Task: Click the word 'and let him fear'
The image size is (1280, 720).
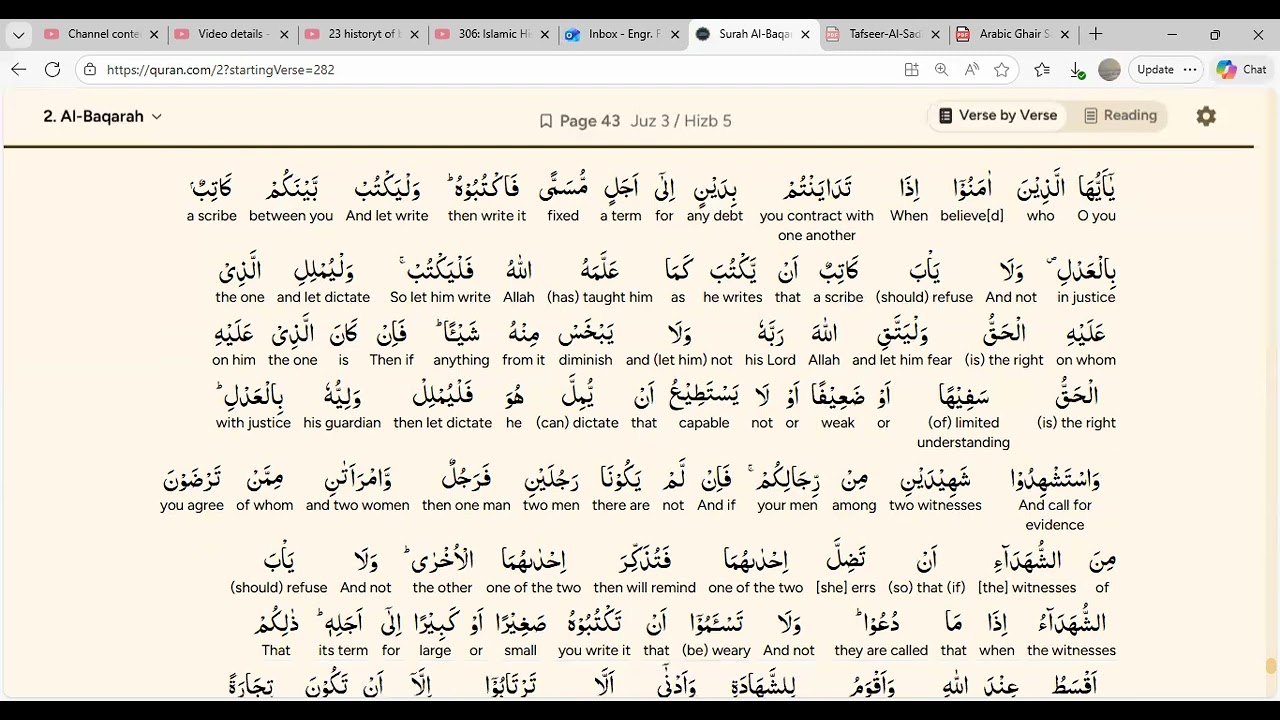Action: 902,361
